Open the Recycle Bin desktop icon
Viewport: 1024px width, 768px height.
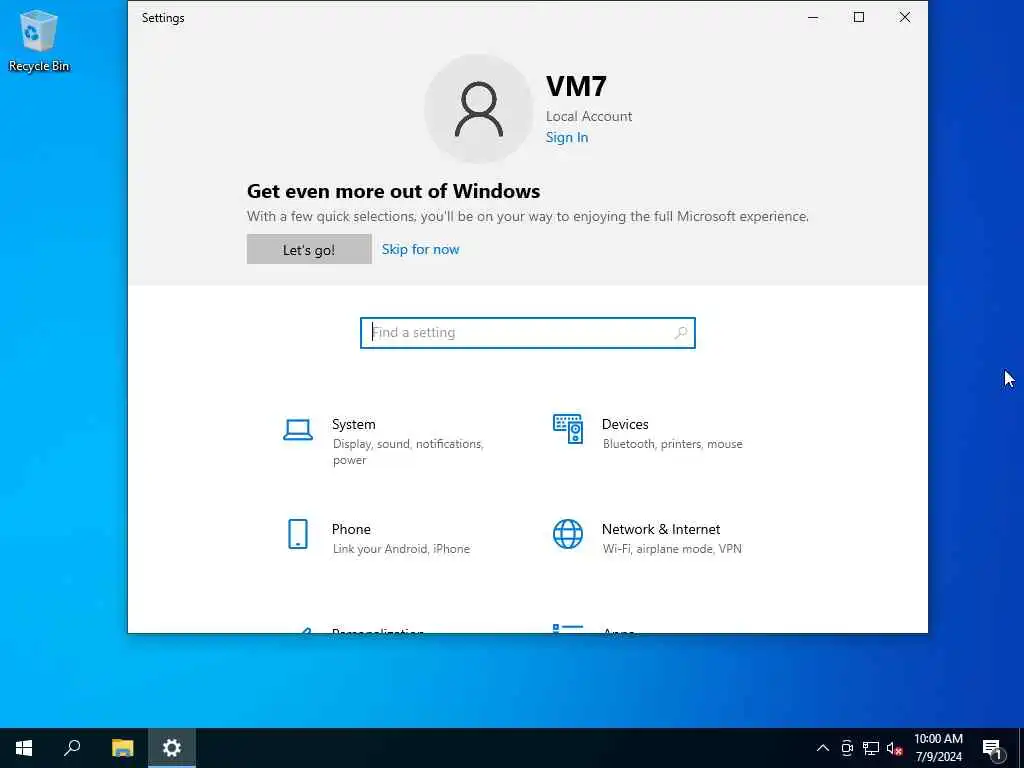tap(39, 40)
